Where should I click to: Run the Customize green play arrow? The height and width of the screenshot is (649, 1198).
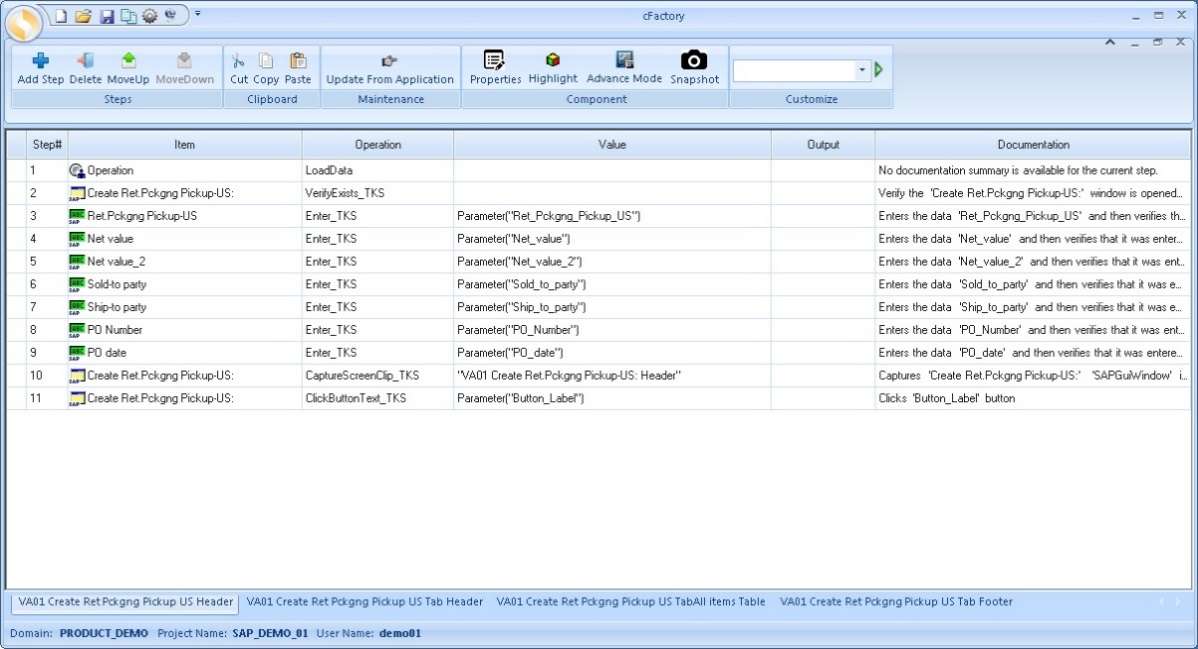tap(879, 70)
